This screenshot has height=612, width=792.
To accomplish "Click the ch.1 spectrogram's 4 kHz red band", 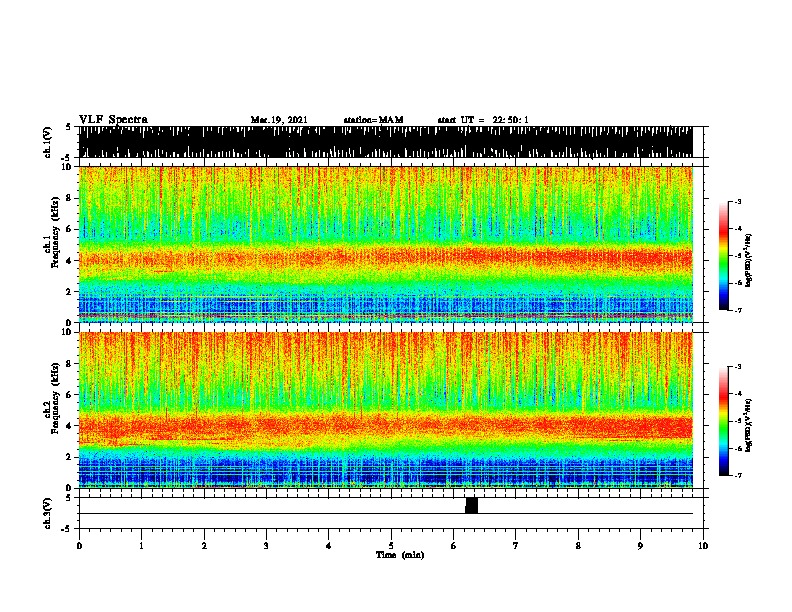I will pos(386,257).
